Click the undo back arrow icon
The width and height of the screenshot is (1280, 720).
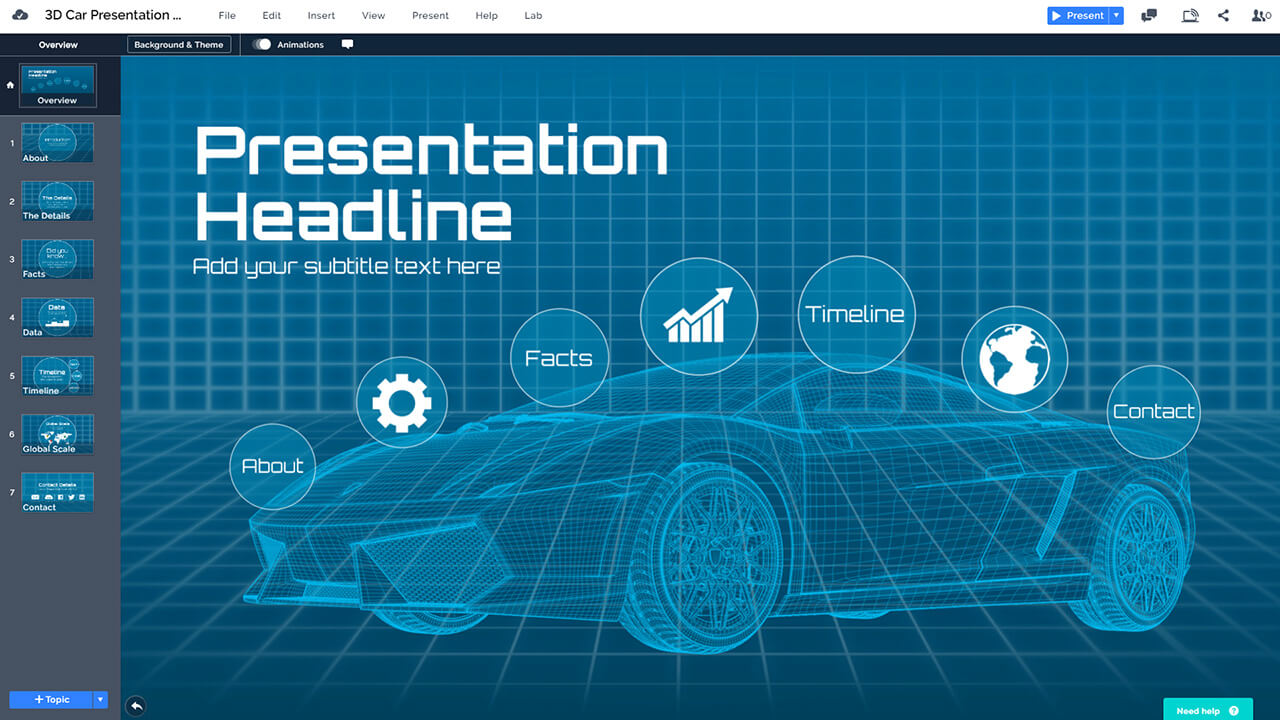tap(136, 706)
